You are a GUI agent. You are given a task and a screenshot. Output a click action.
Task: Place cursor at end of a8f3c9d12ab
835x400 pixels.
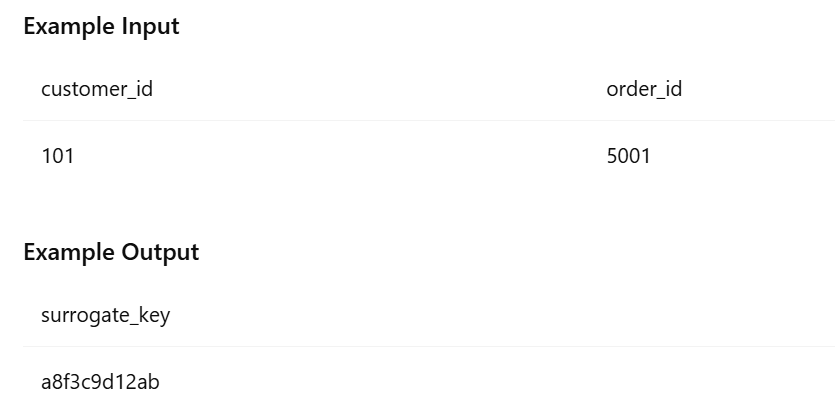160,382
